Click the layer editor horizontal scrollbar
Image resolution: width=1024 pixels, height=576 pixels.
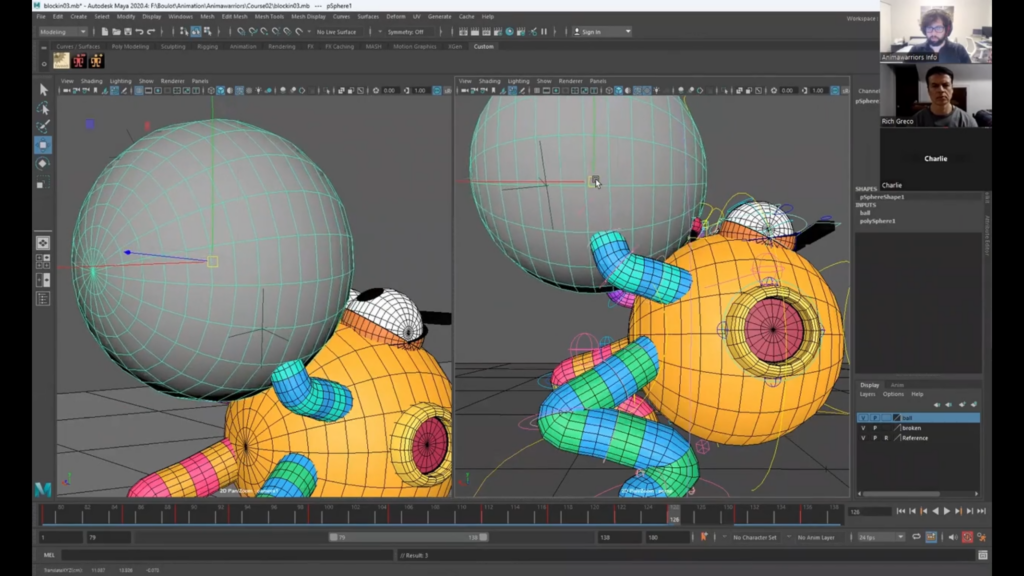coord(901,494)
